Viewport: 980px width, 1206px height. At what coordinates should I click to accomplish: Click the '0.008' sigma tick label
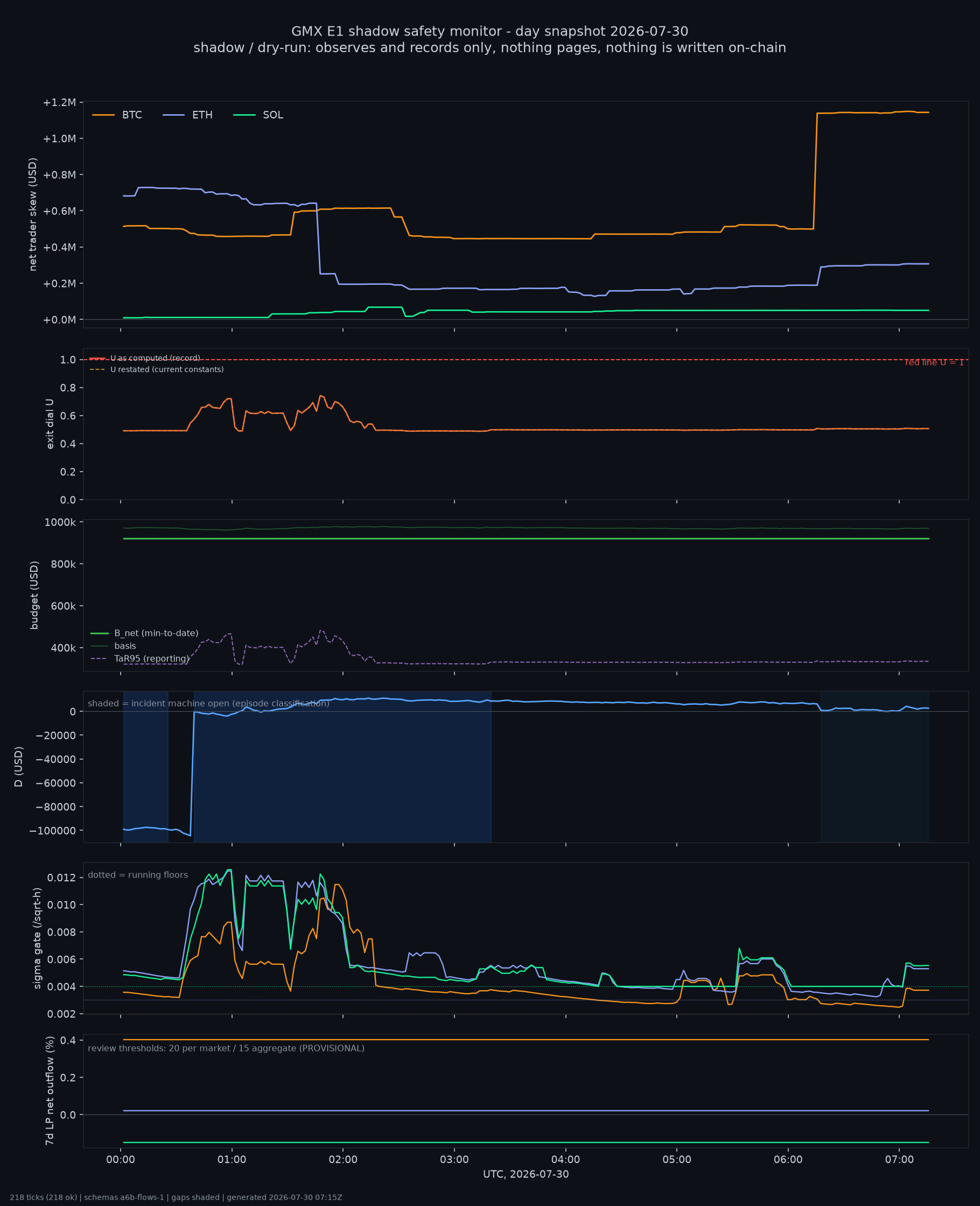61,932
